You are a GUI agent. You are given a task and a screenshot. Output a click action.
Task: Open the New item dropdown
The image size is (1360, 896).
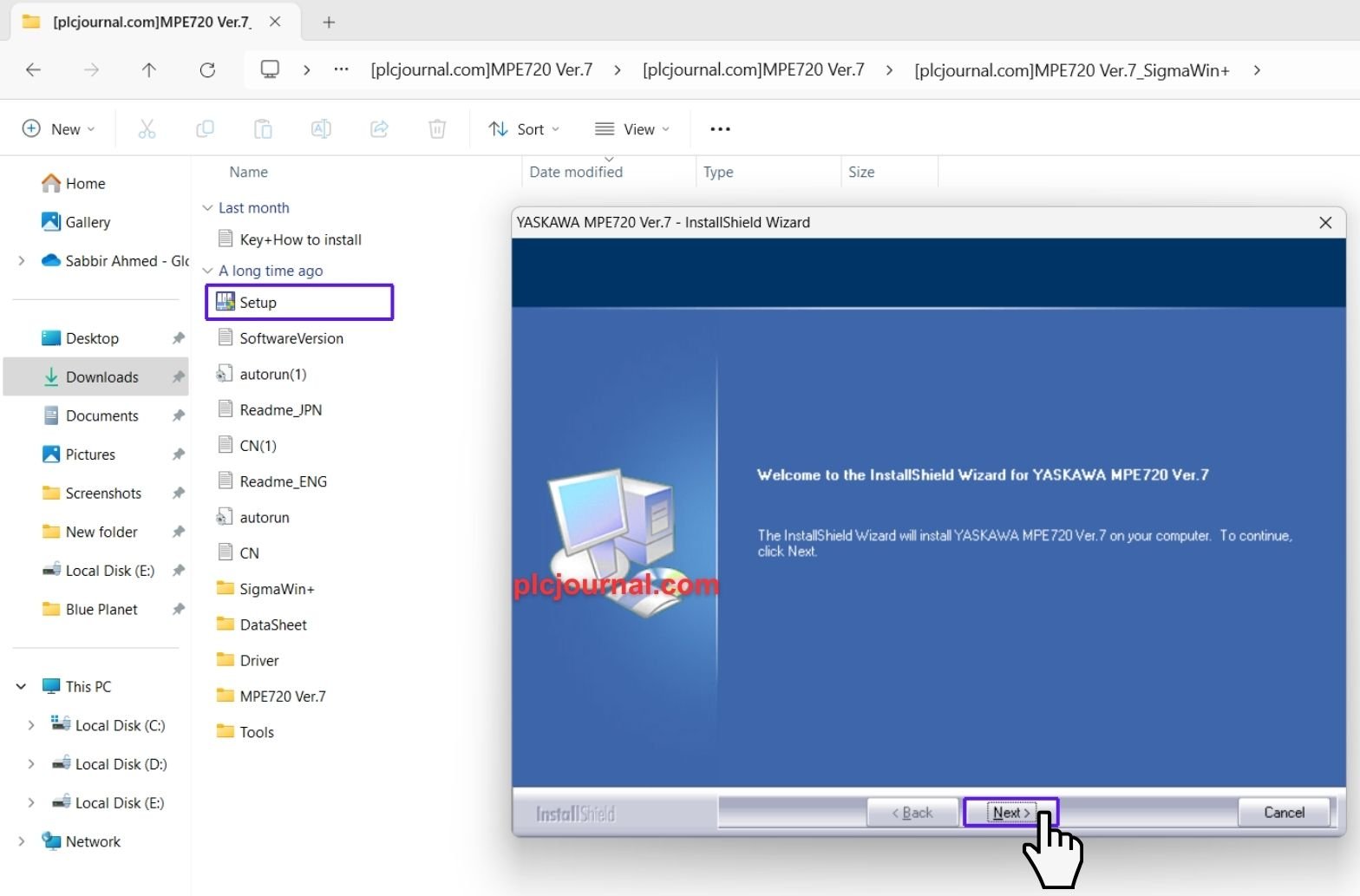[58, 129]
